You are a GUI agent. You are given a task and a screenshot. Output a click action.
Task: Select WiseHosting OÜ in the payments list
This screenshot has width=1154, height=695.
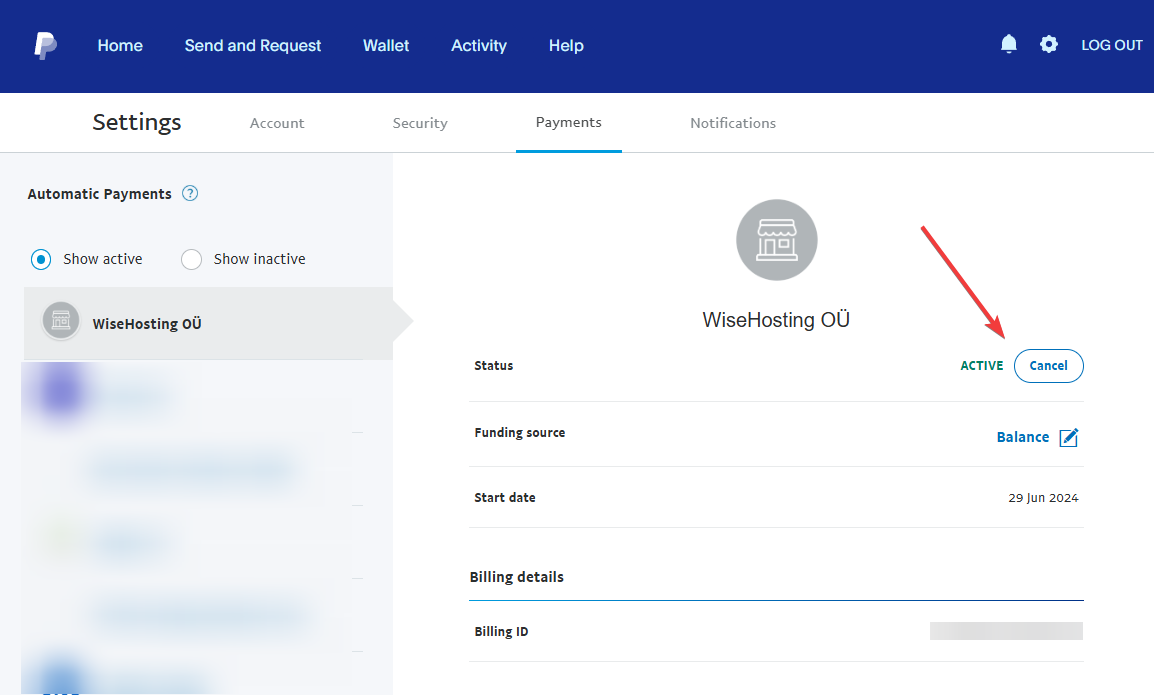(x=208, y=323)
